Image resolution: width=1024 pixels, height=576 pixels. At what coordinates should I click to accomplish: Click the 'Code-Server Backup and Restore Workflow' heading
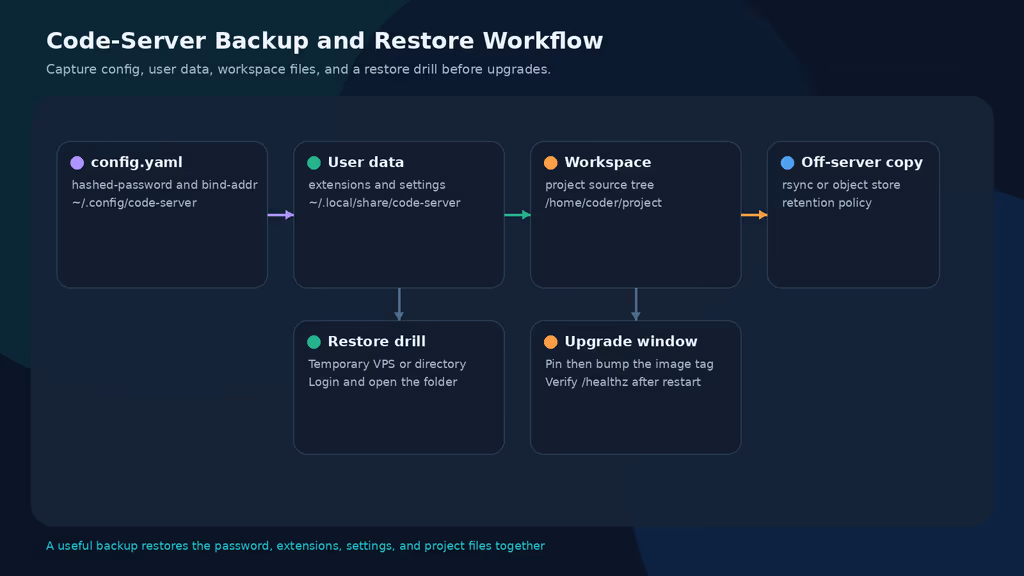point(325,40)
